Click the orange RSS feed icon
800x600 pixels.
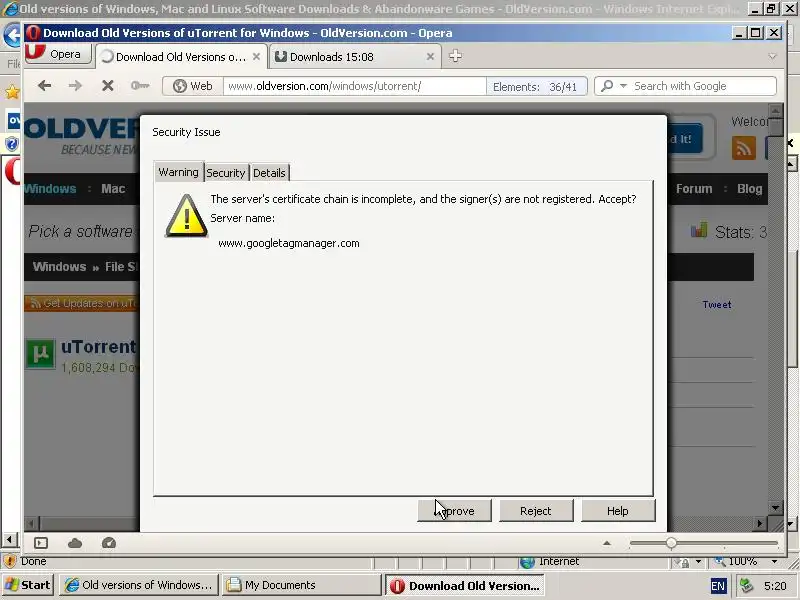[x=743, y=148]
